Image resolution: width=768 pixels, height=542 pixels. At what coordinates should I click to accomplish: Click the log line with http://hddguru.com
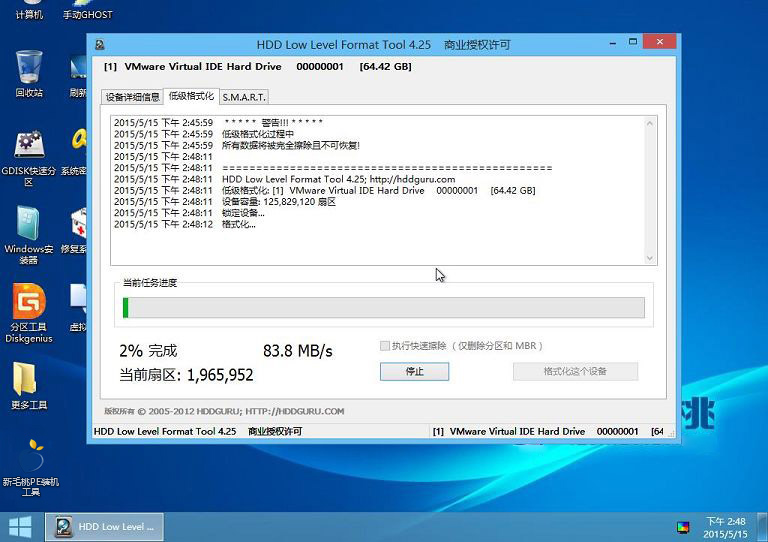pos(285,179)
